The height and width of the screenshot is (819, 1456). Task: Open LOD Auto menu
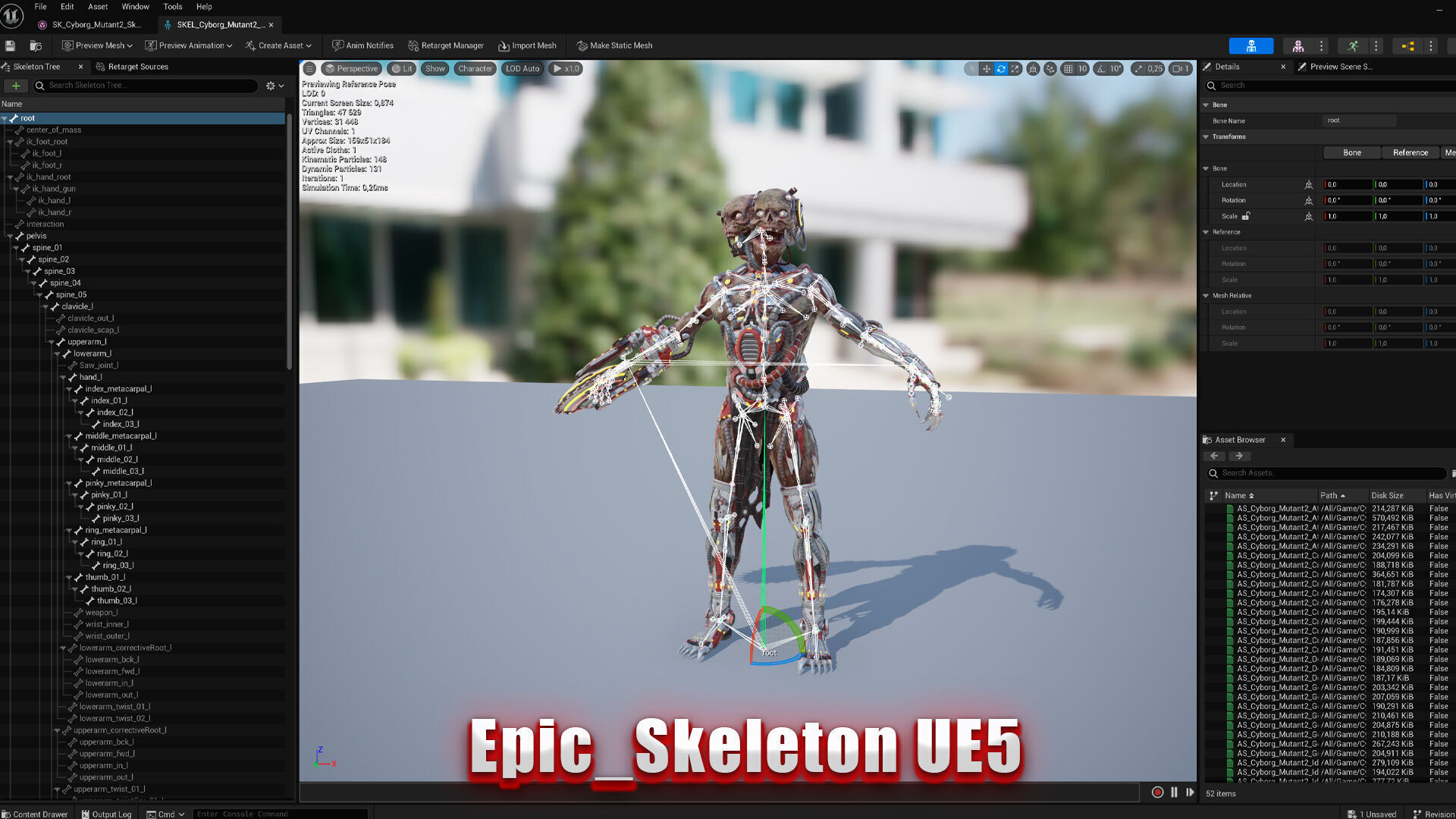[522, 68]
